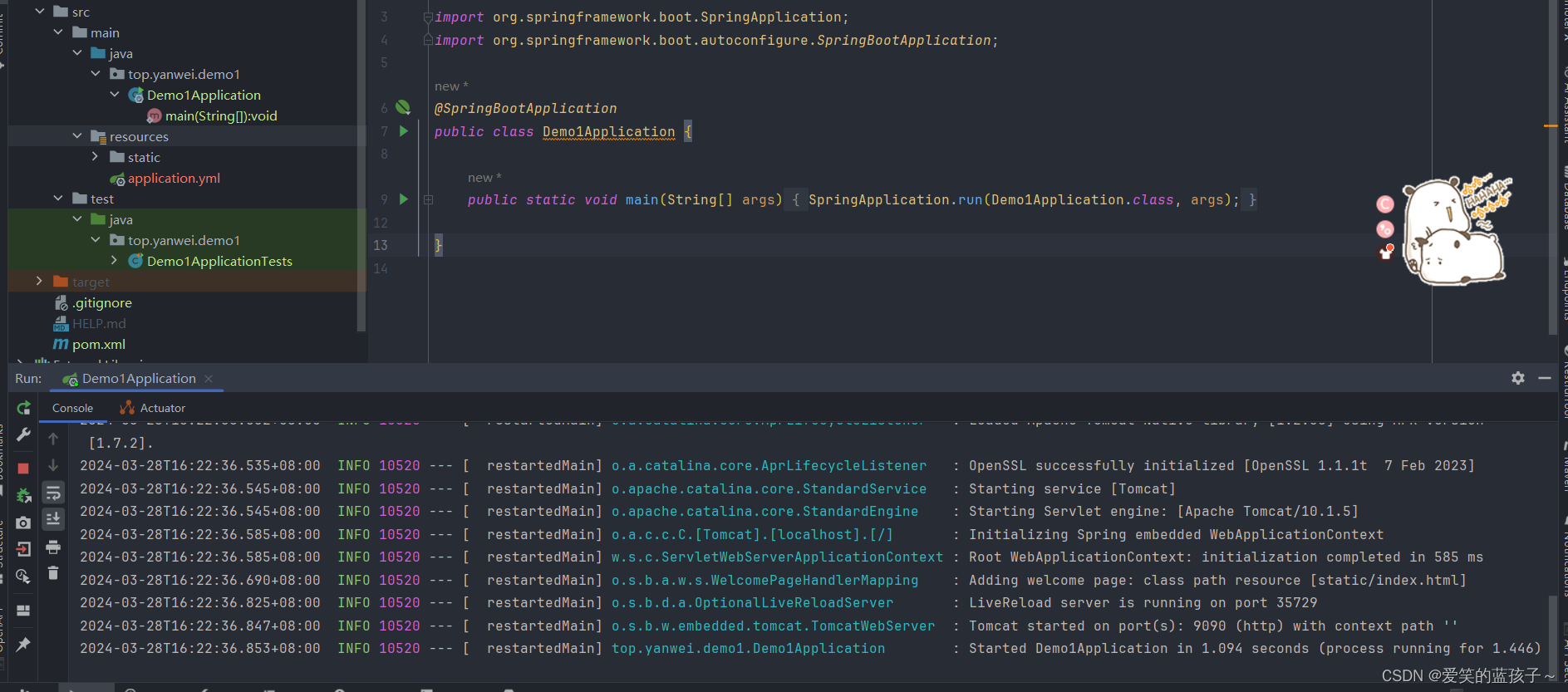The width and height of the screenshot is (1568, 692).
Task: Select main(String[]):void in project tree
Action: point(212,115)
